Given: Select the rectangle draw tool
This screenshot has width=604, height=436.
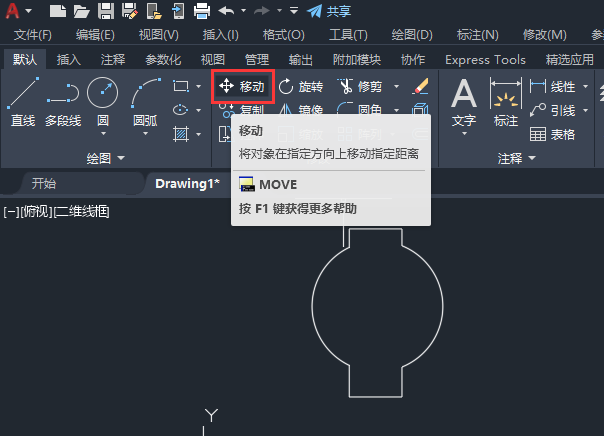Looking at the screenshot, I should coord(181,86).
